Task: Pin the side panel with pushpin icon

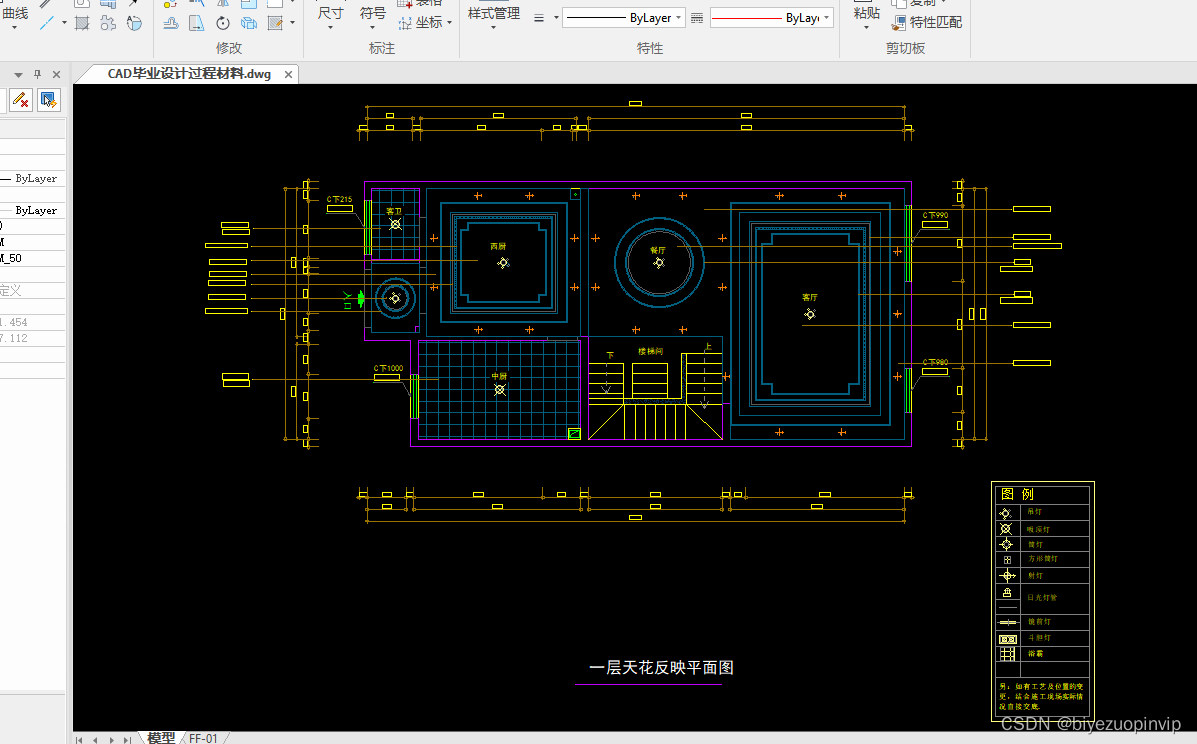Action: [x=37, y=74]
